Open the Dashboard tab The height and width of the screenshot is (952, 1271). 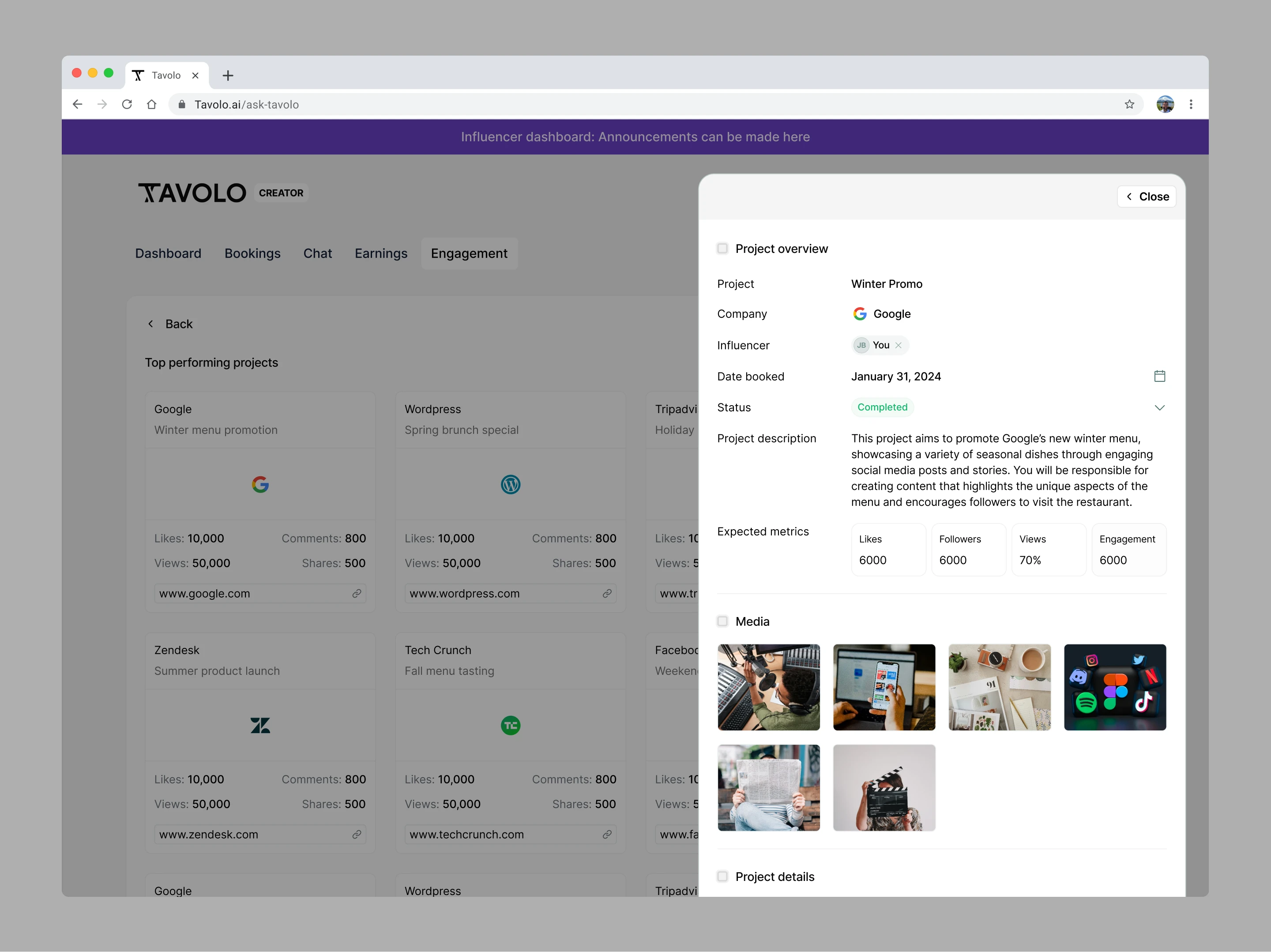click(x=168, y=253)
